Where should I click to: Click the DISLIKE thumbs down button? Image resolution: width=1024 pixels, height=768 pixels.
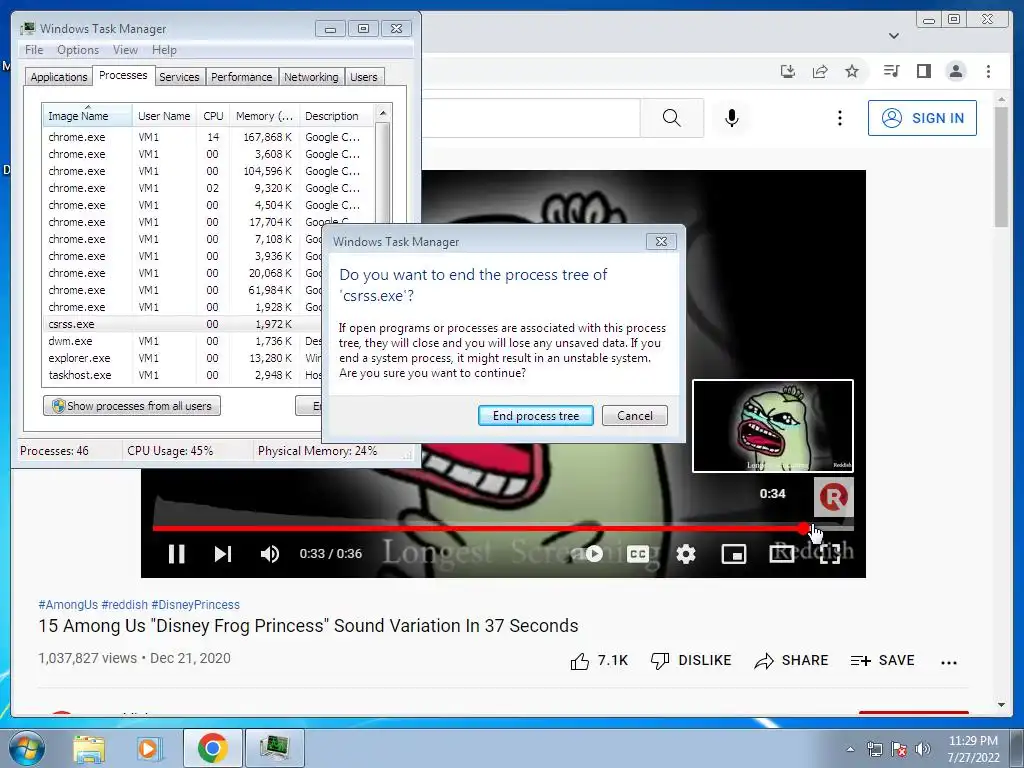click(x=691, y=661)
